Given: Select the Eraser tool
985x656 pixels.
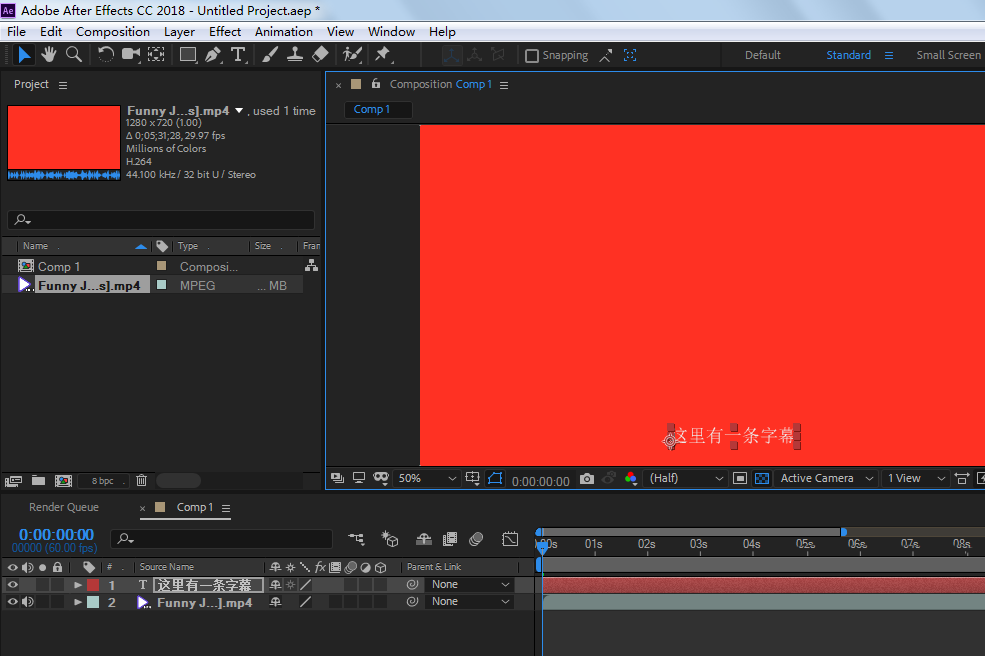Looking at the screenshot, I should (x=320, y=55).
